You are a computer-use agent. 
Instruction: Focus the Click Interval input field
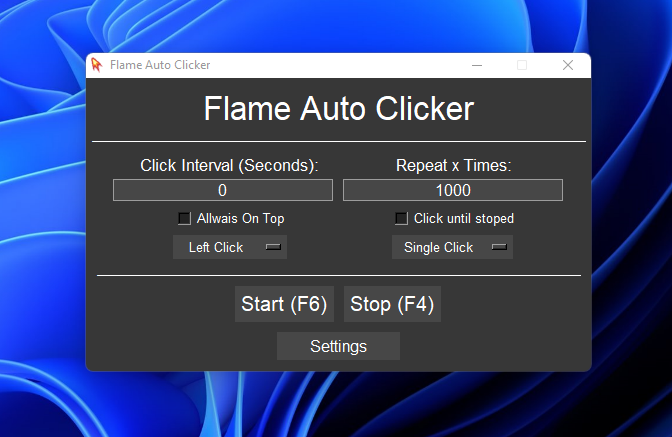click(222, 190)
